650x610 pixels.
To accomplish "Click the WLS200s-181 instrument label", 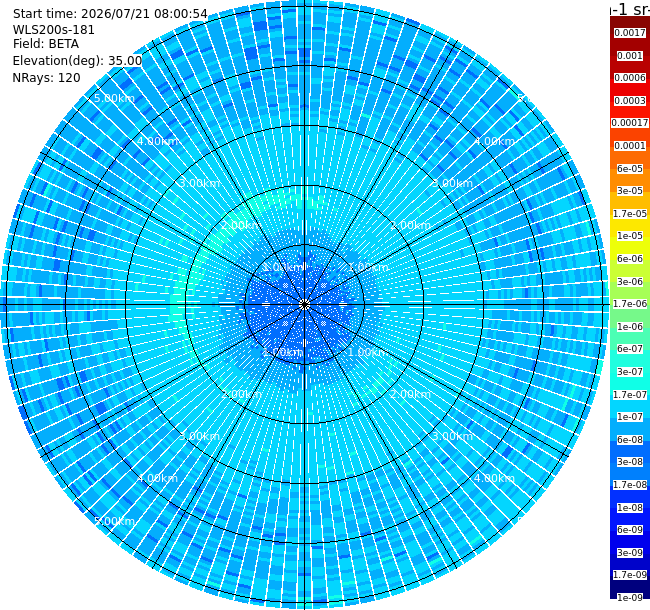I will tap(53, 30).
